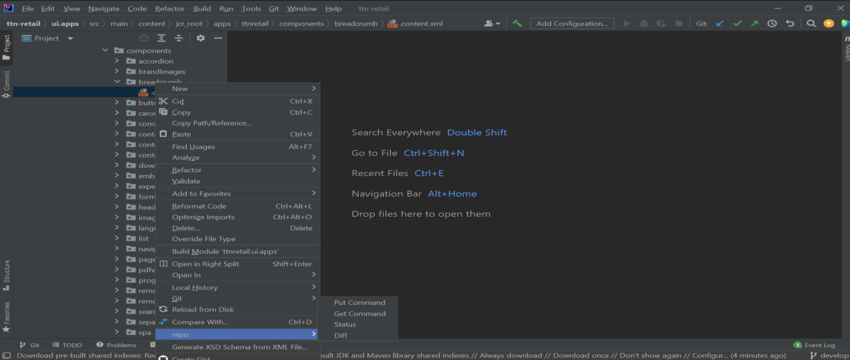Open the Analyze submenu
The image size is (850, 360).
237,157
